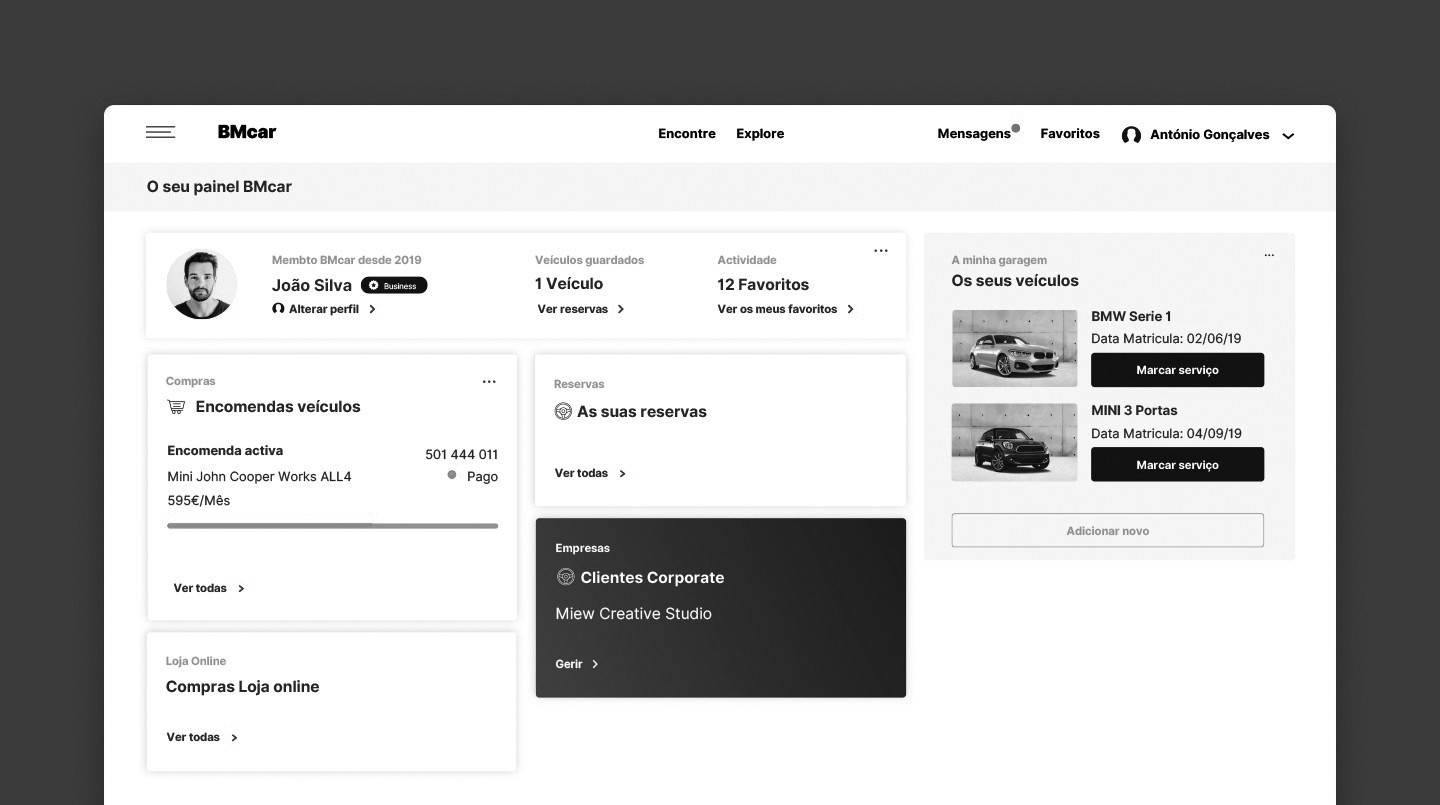Open three-dots menu on Encomendas veículos card
1440x805 pixels.
coord(489,382)
